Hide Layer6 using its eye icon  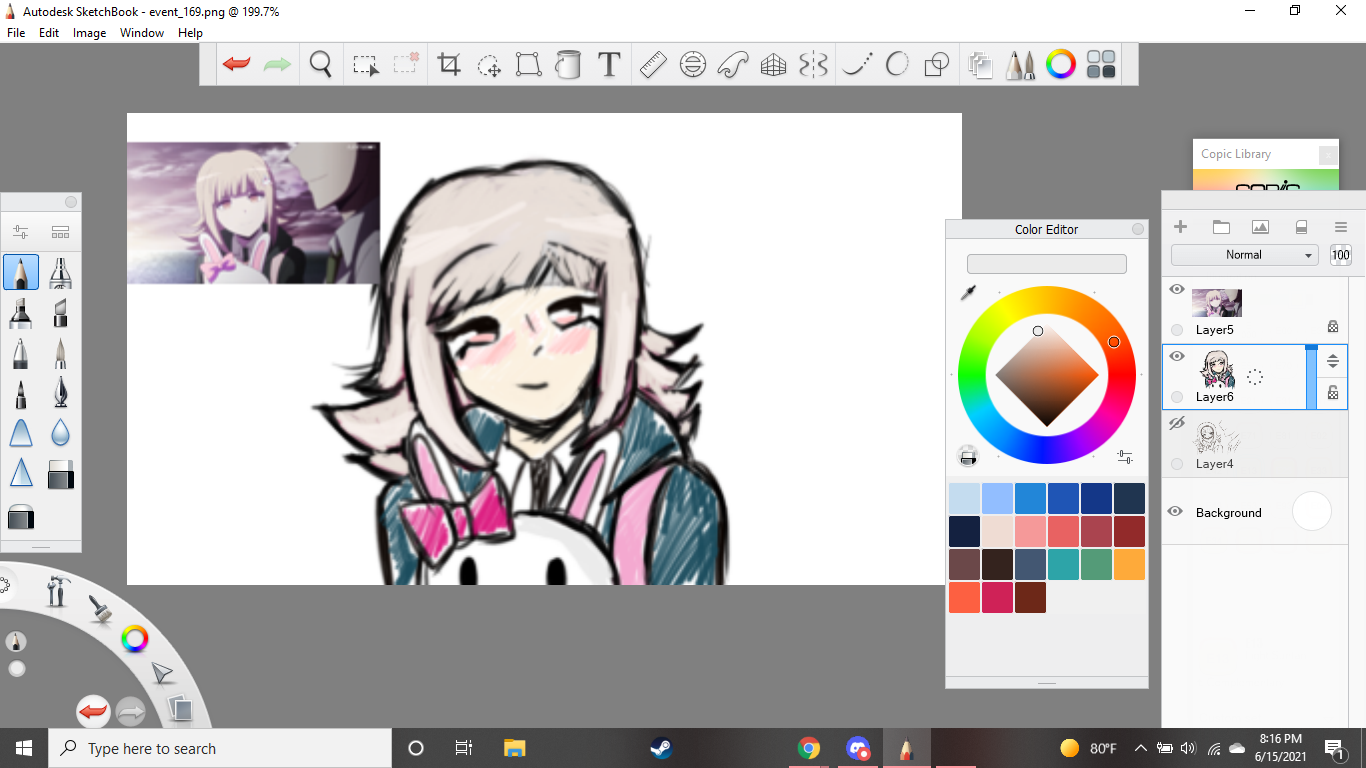1177,357
